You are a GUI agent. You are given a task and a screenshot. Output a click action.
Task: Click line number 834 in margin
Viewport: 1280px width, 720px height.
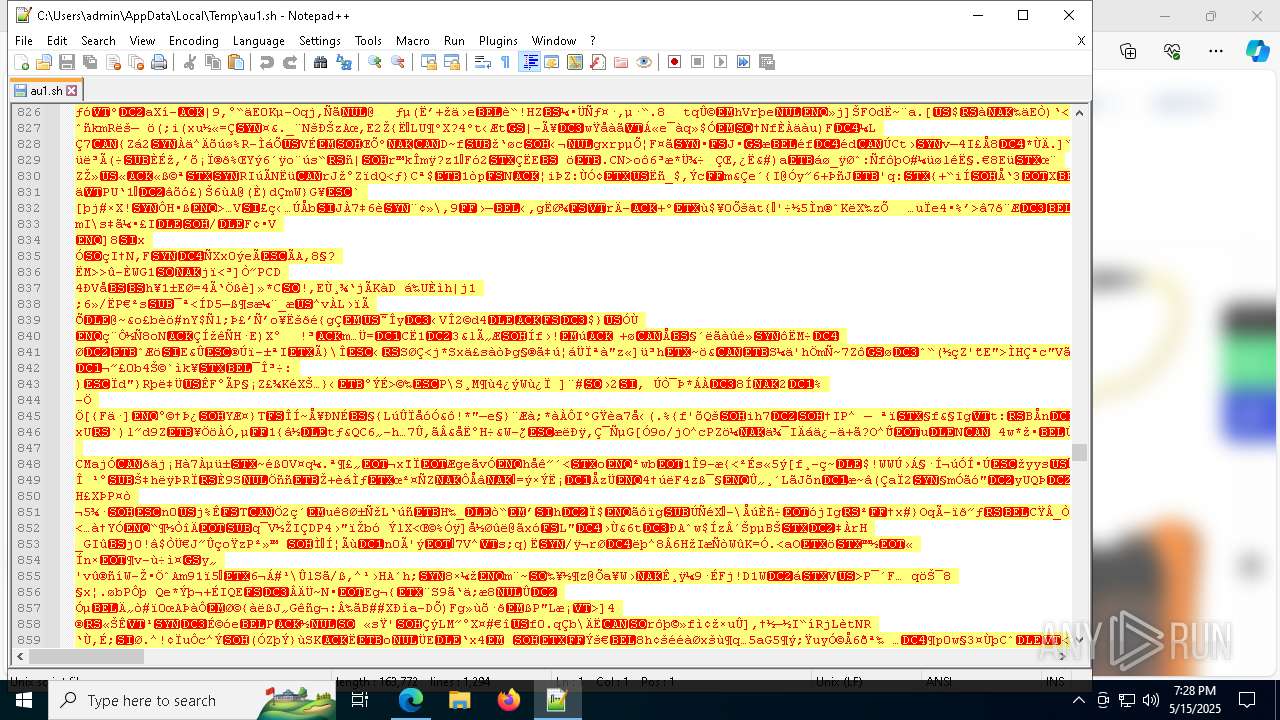coord(29,240)
